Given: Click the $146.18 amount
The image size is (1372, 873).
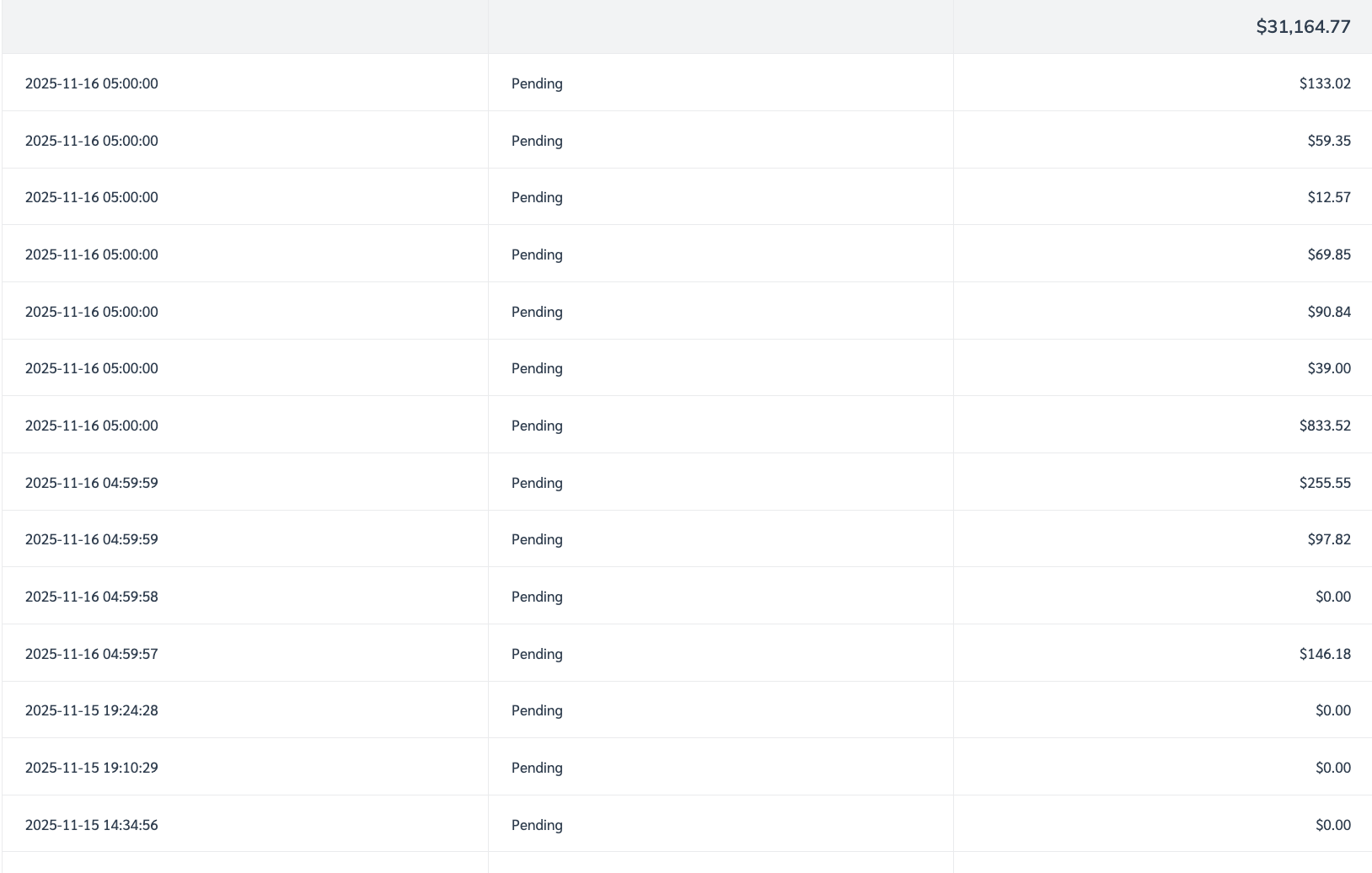Looking at the screenshot, I should [x=1324, y=654].
